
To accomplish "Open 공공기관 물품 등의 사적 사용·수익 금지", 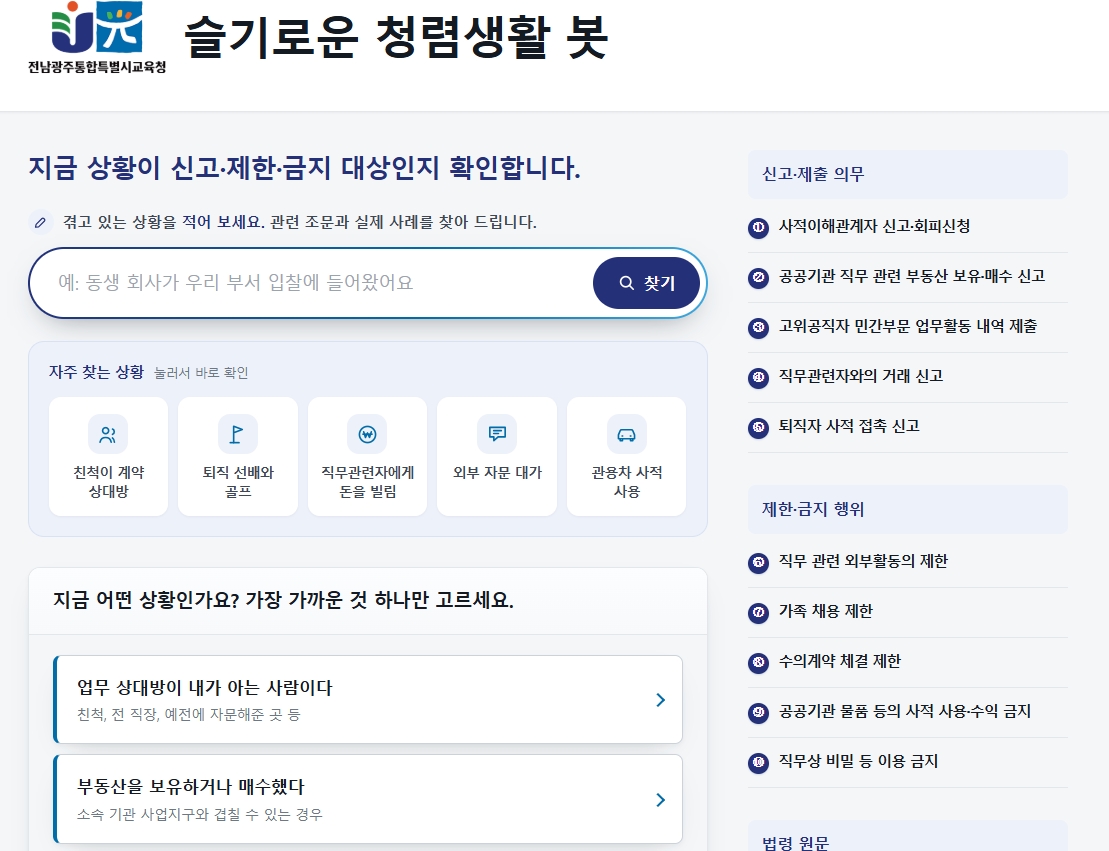I will coord(907,712).
